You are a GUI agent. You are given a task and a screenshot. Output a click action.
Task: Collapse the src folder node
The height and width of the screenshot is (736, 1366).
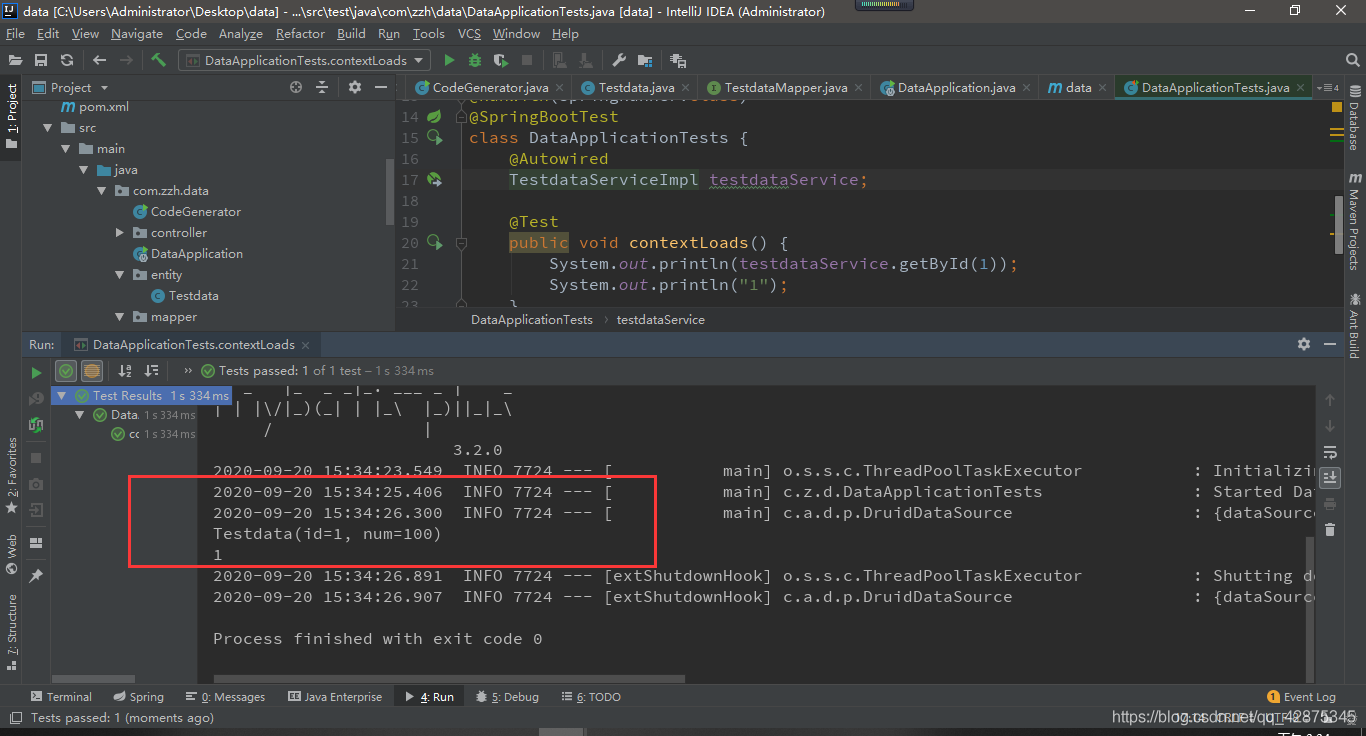[x=47, y=128]
